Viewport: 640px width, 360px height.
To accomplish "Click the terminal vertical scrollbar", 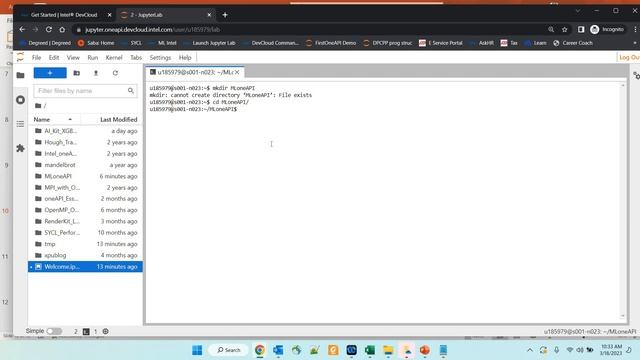I will click(x=622, y=200).
